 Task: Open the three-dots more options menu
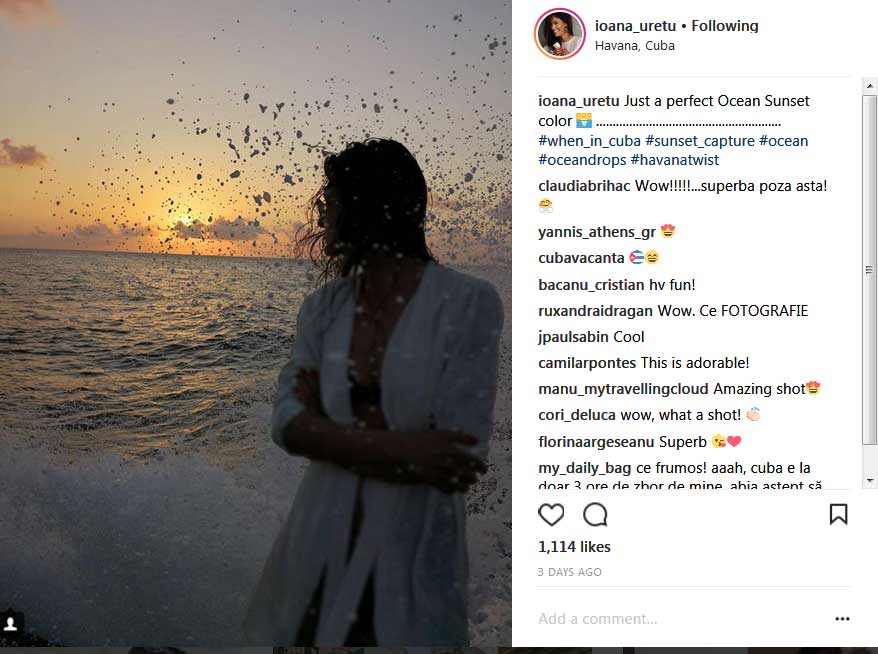(842, 619)
